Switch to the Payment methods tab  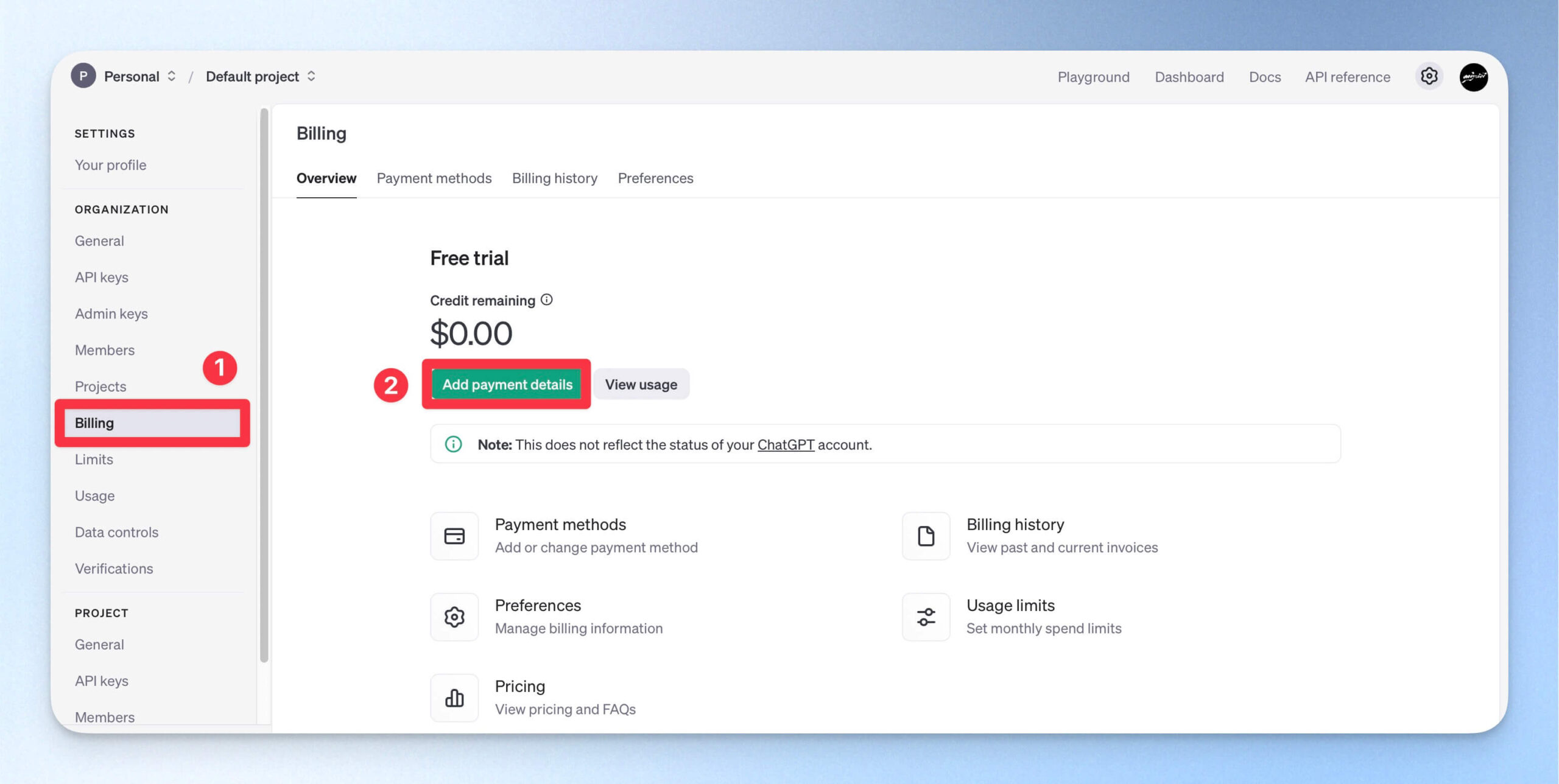[x=434, y=178]
